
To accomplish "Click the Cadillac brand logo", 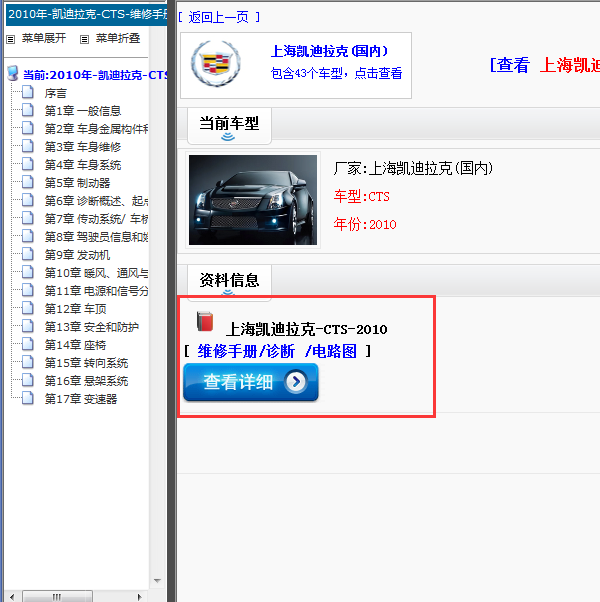I will click(x=216, y=63).
